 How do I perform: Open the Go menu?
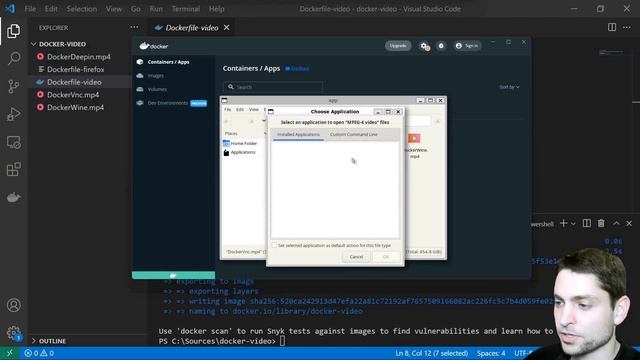[x=136, y=9]
